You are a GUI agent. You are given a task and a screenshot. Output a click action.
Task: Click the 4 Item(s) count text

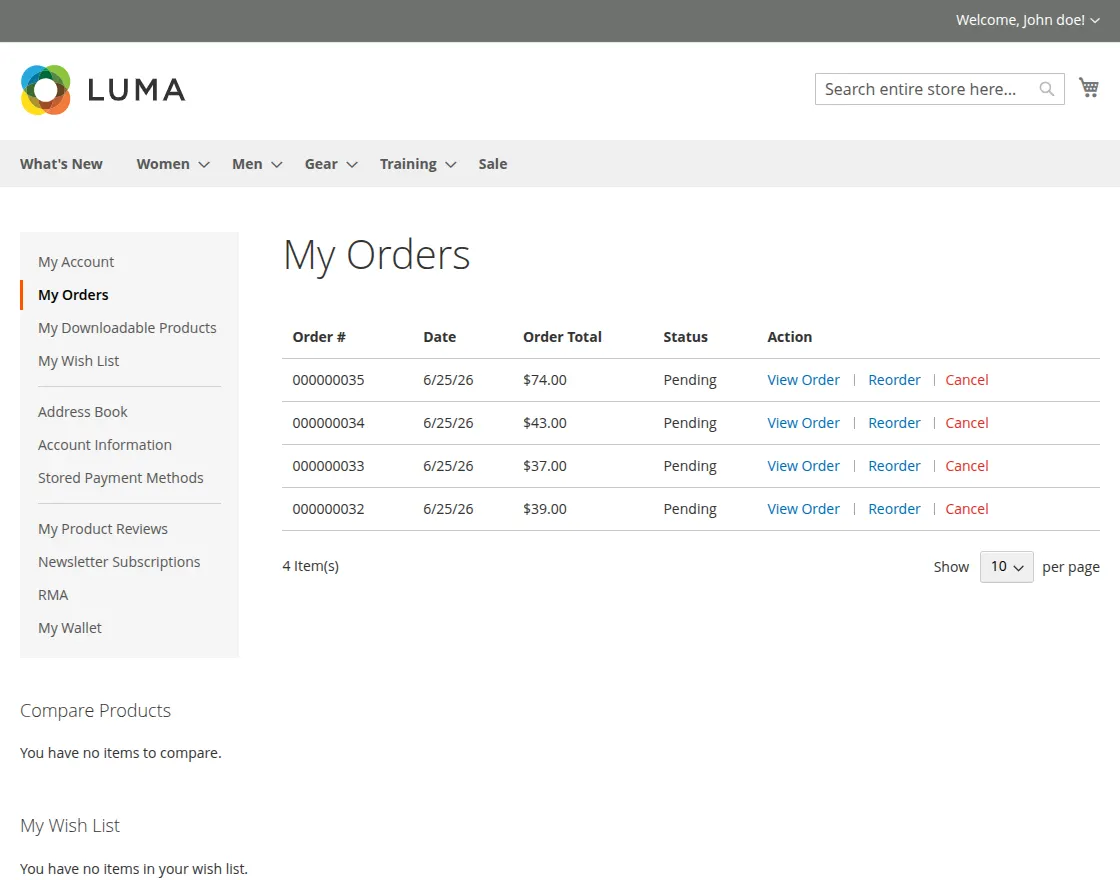[311, 566]
